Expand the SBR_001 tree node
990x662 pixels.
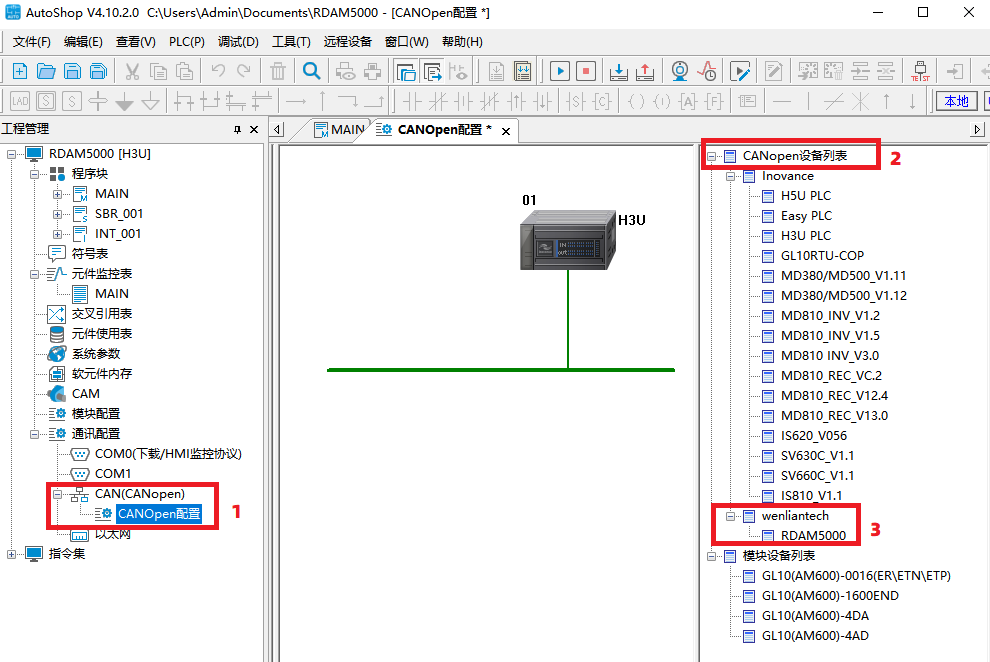coord(58,214)
